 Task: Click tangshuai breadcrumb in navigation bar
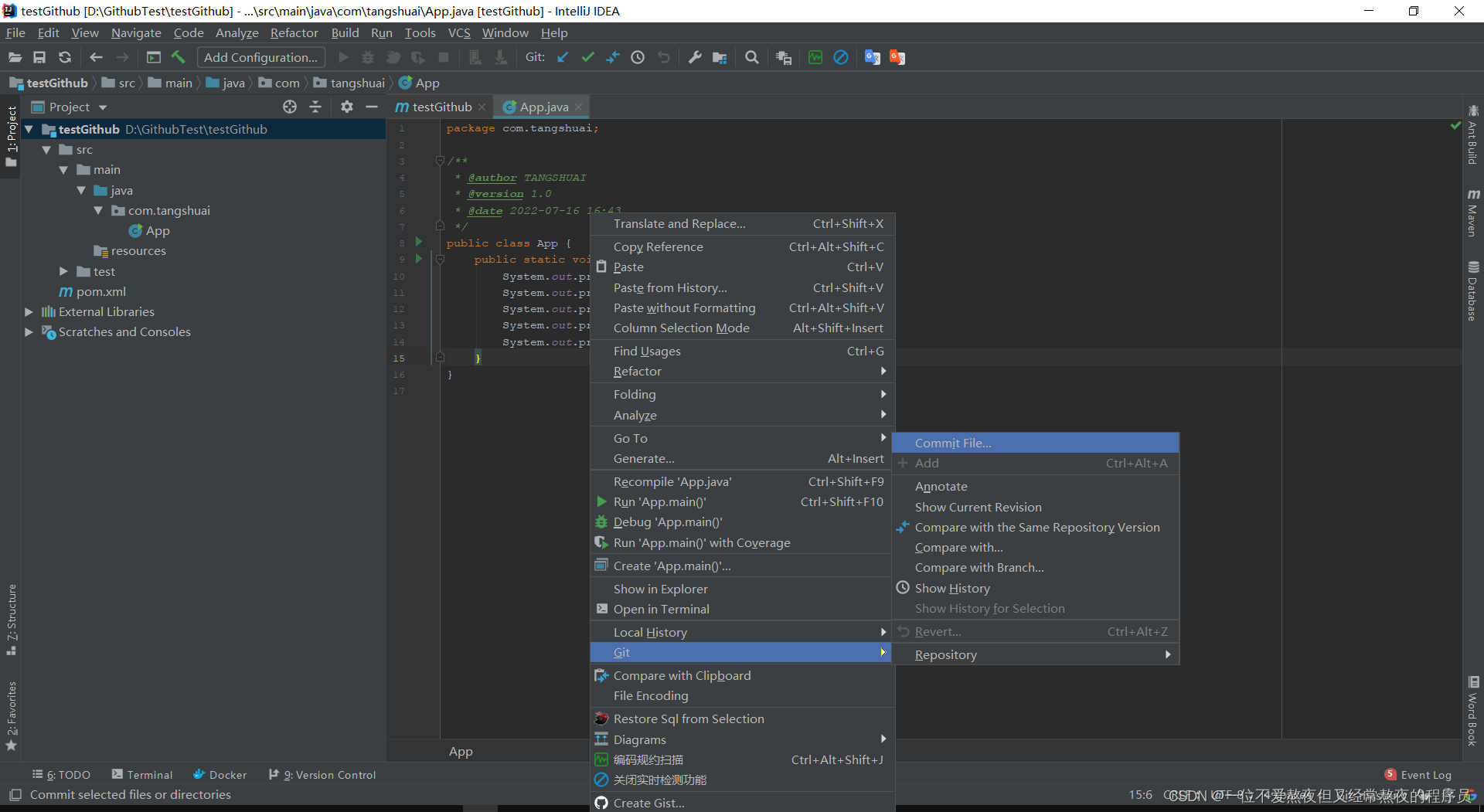349,83
